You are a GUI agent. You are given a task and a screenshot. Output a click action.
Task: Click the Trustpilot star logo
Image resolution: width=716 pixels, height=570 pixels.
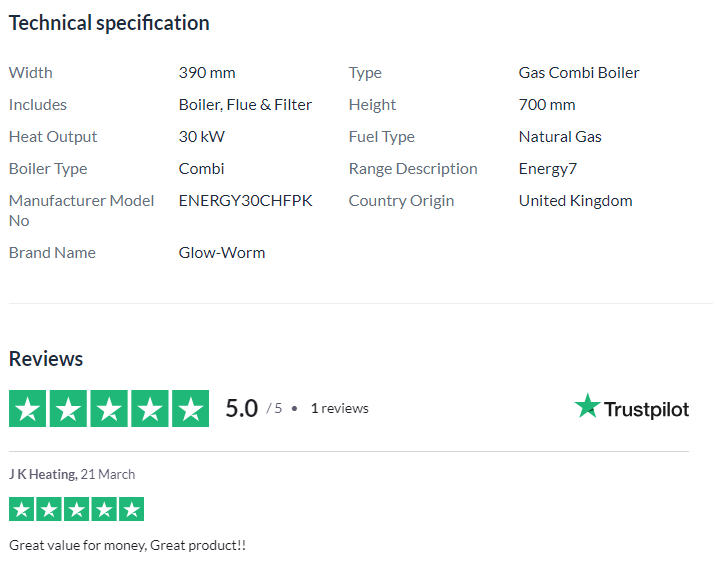(x=587, y=406)
